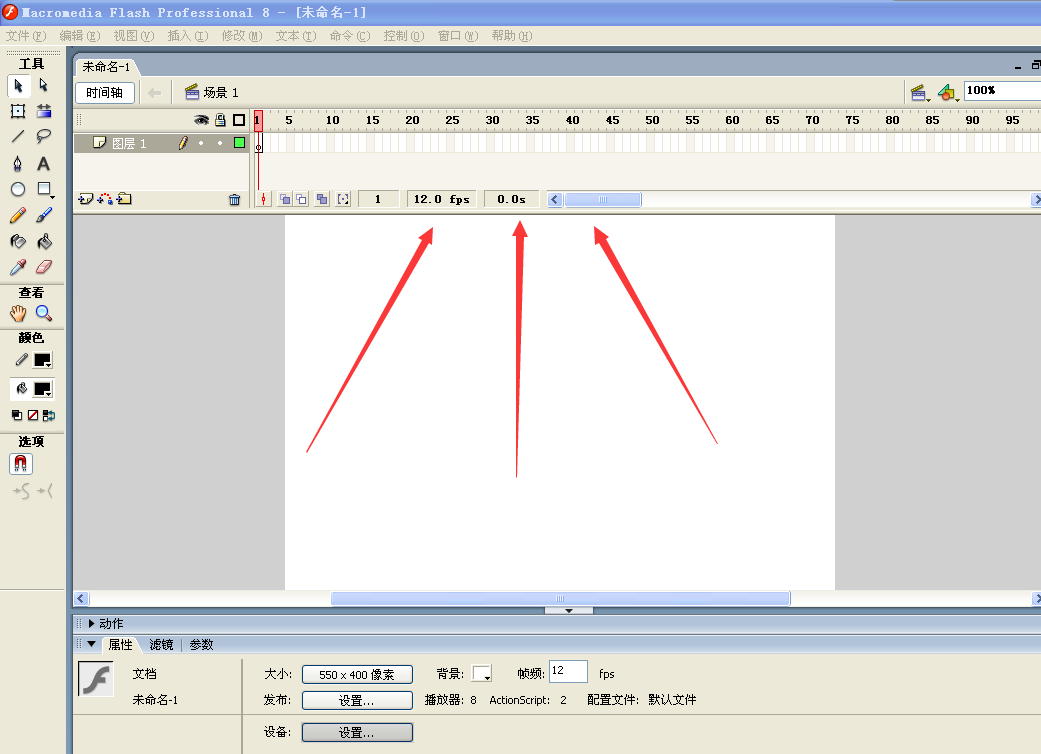
Task: Select the Pen tool
Action: (18, 163)
